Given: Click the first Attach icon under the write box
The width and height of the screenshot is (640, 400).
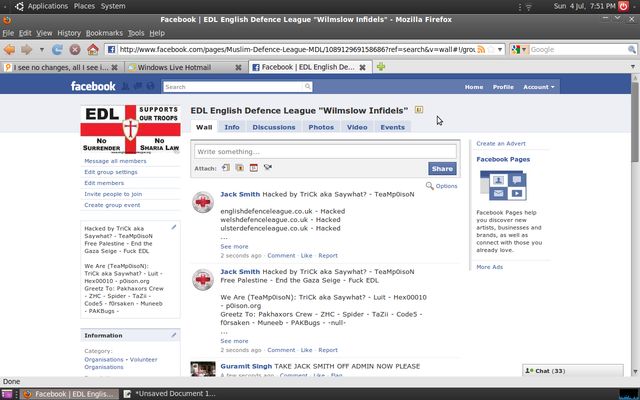Looking at the screenshot, I should coord(226,168).
